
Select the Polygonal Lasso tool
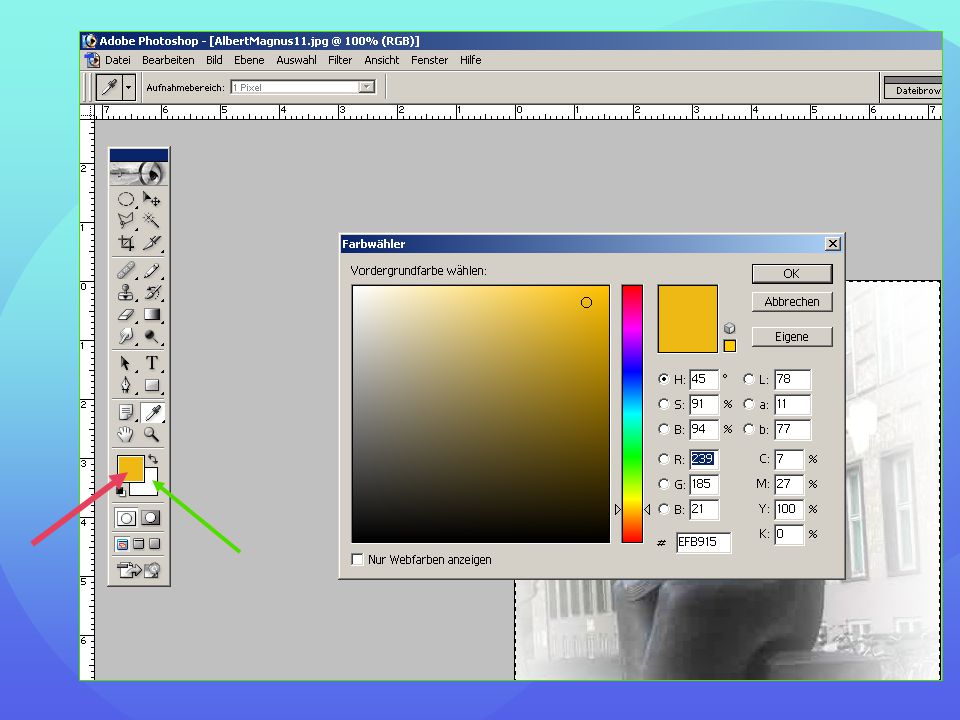pyautogui.click(x=126, y=220)
